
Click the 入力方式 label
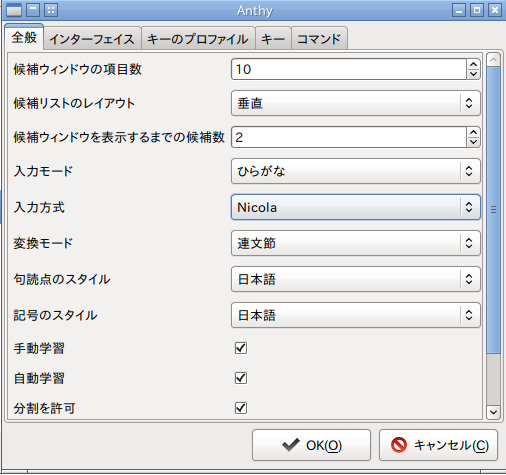pos(39,207)
